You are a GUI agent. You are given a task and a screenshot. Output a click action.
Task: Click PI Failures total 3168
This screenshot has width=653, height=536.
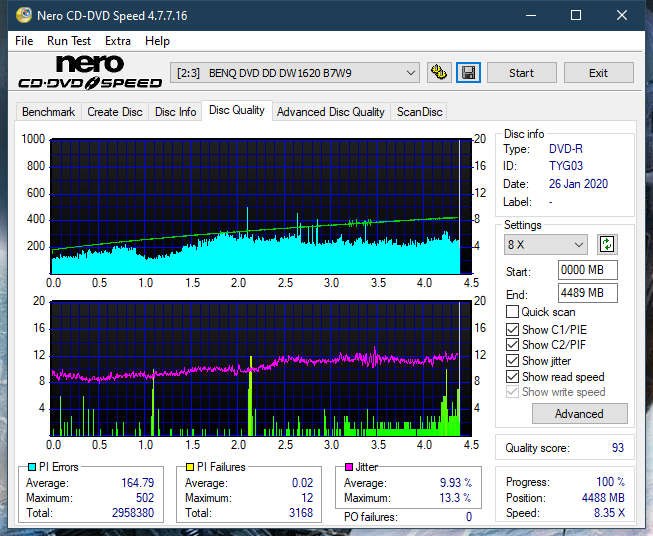point(301,513)
